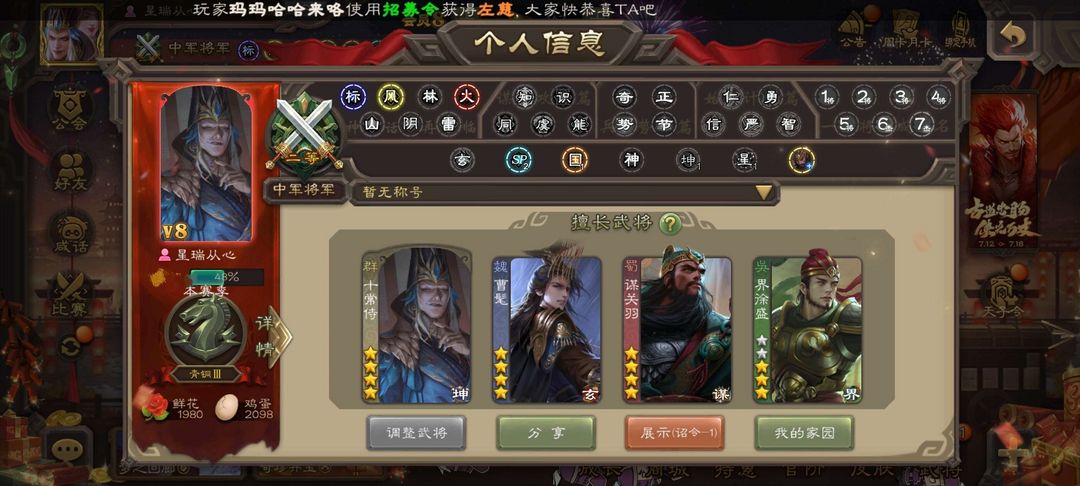Viewport: 1080px width, 486px height.
Task: Click the 分享 share button
Action: (546, 433)
